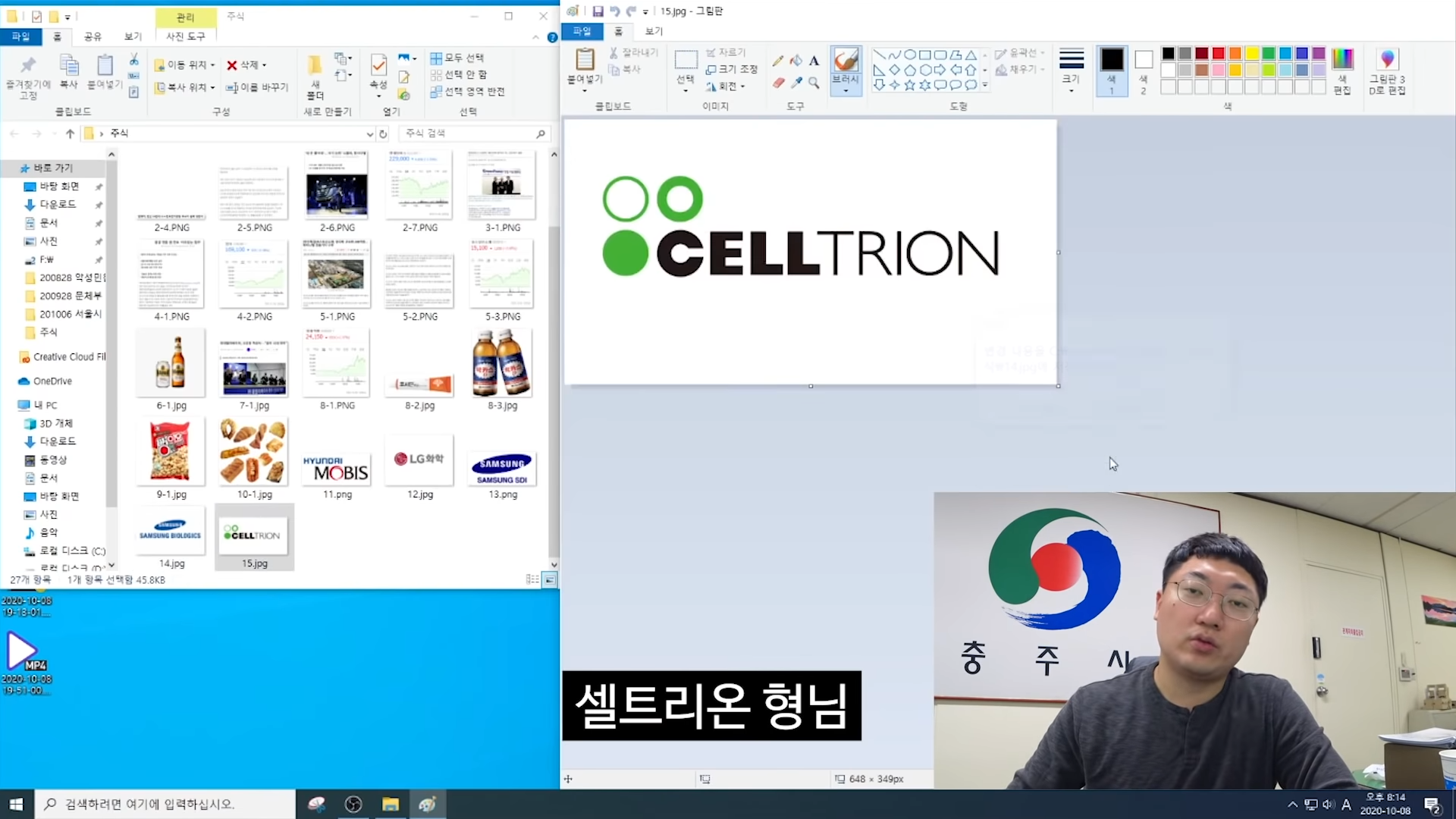1456x819 pixels.
Task: Switch to the Picture Tools tab
Action: 186,36
